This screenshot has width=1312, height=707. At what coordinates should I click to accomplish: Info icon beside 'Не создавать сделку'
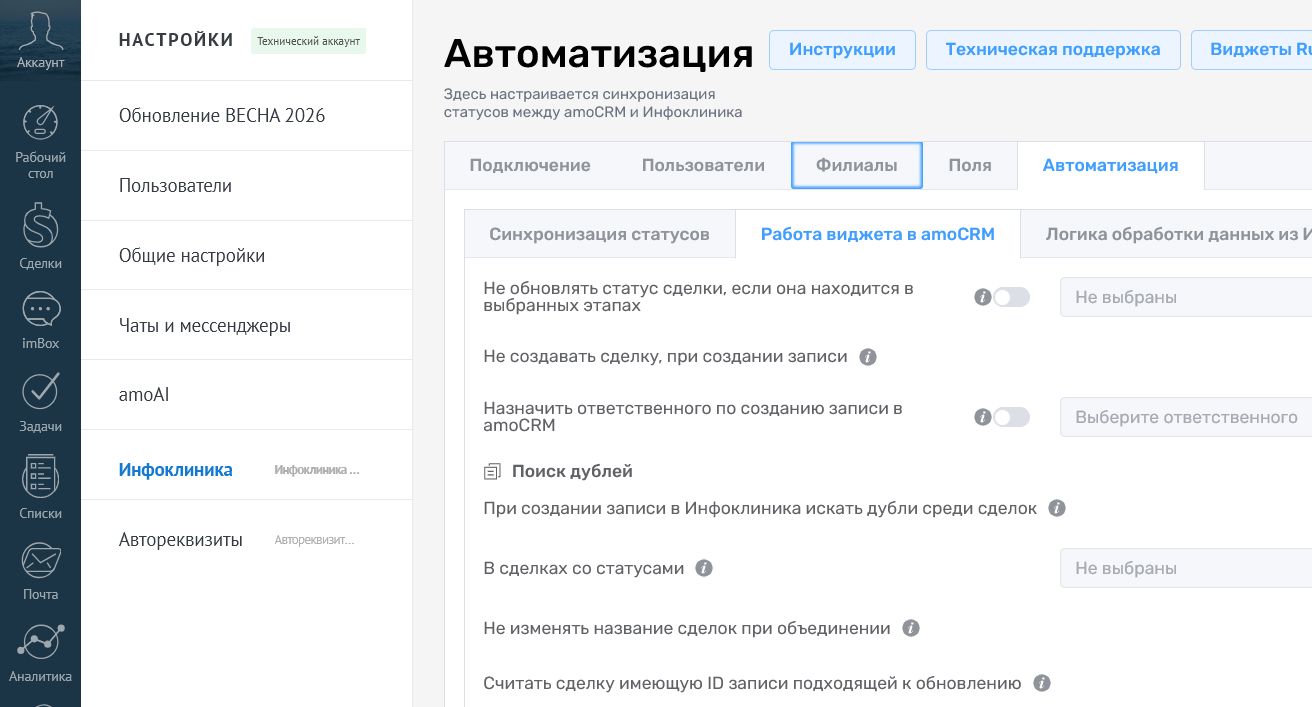[868, 357]
